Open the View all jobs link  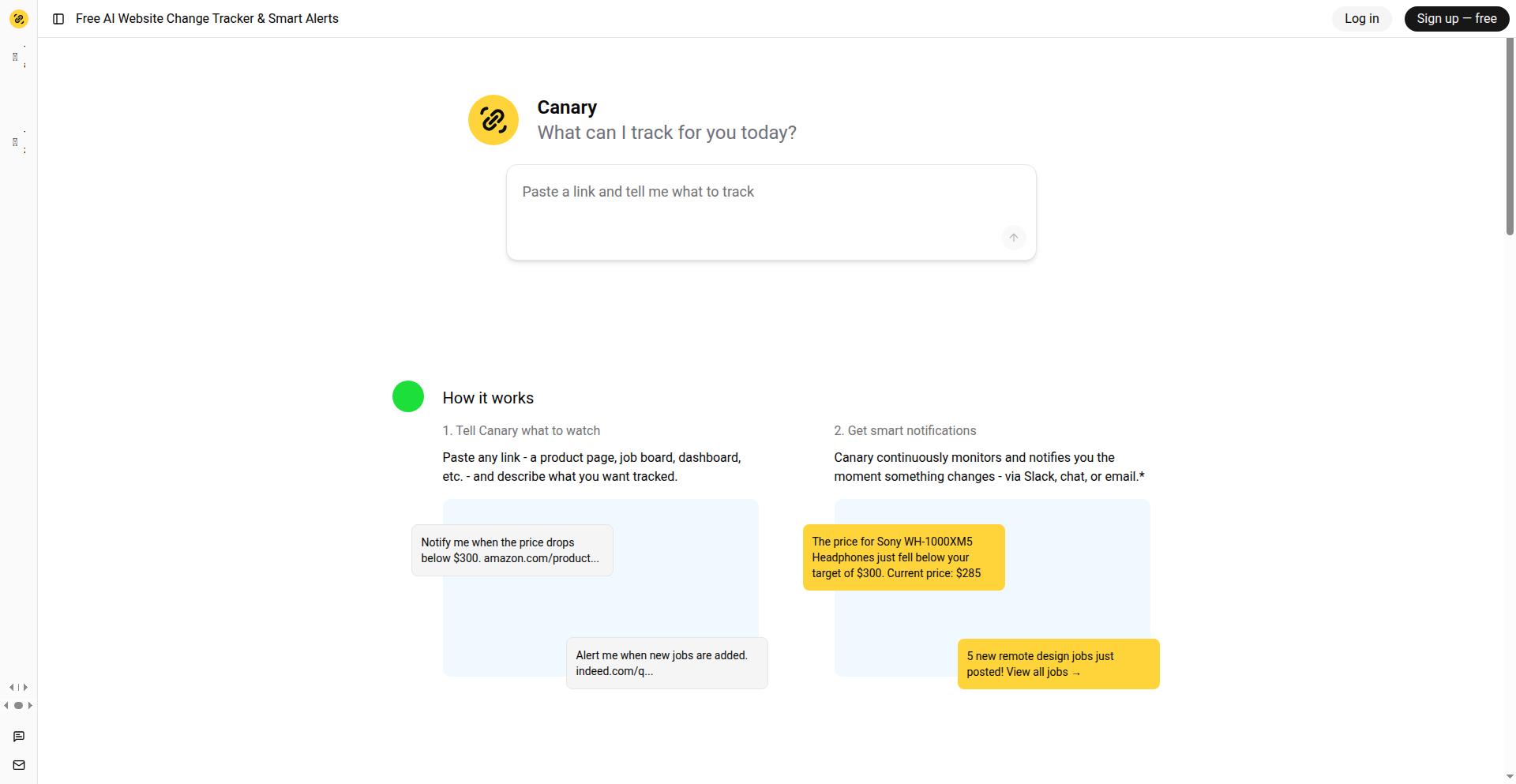[1042, 673]
